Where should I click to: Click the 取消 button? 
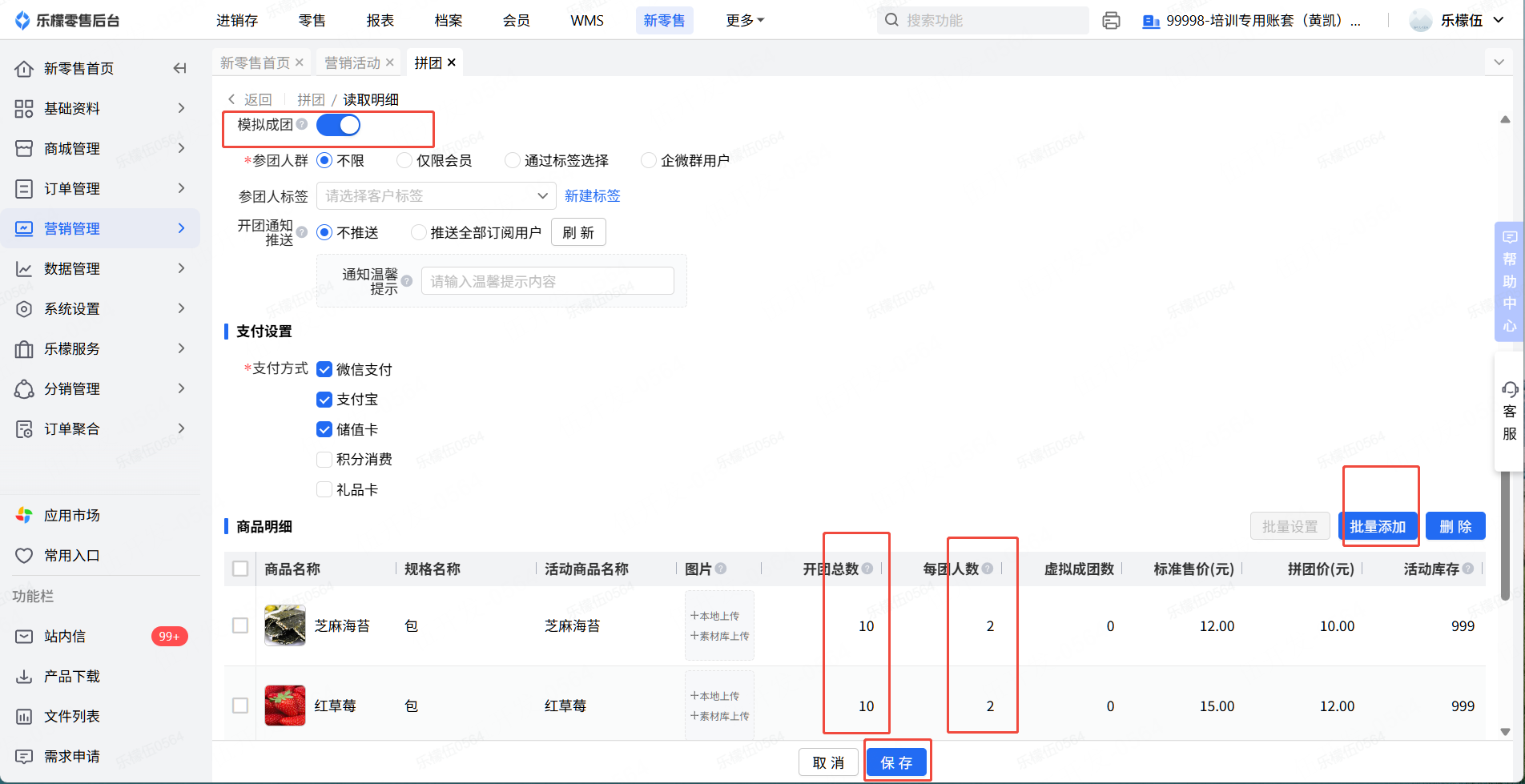828,763
